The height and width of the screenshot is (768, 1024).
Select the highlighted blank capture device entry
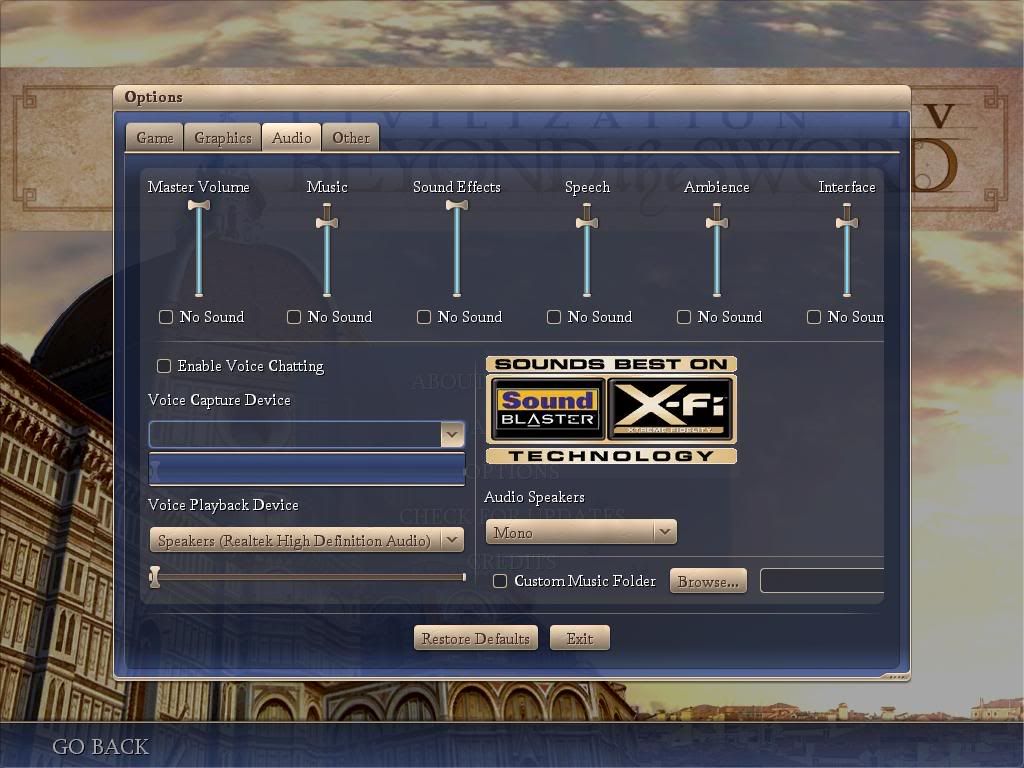[x=307, y=469]
